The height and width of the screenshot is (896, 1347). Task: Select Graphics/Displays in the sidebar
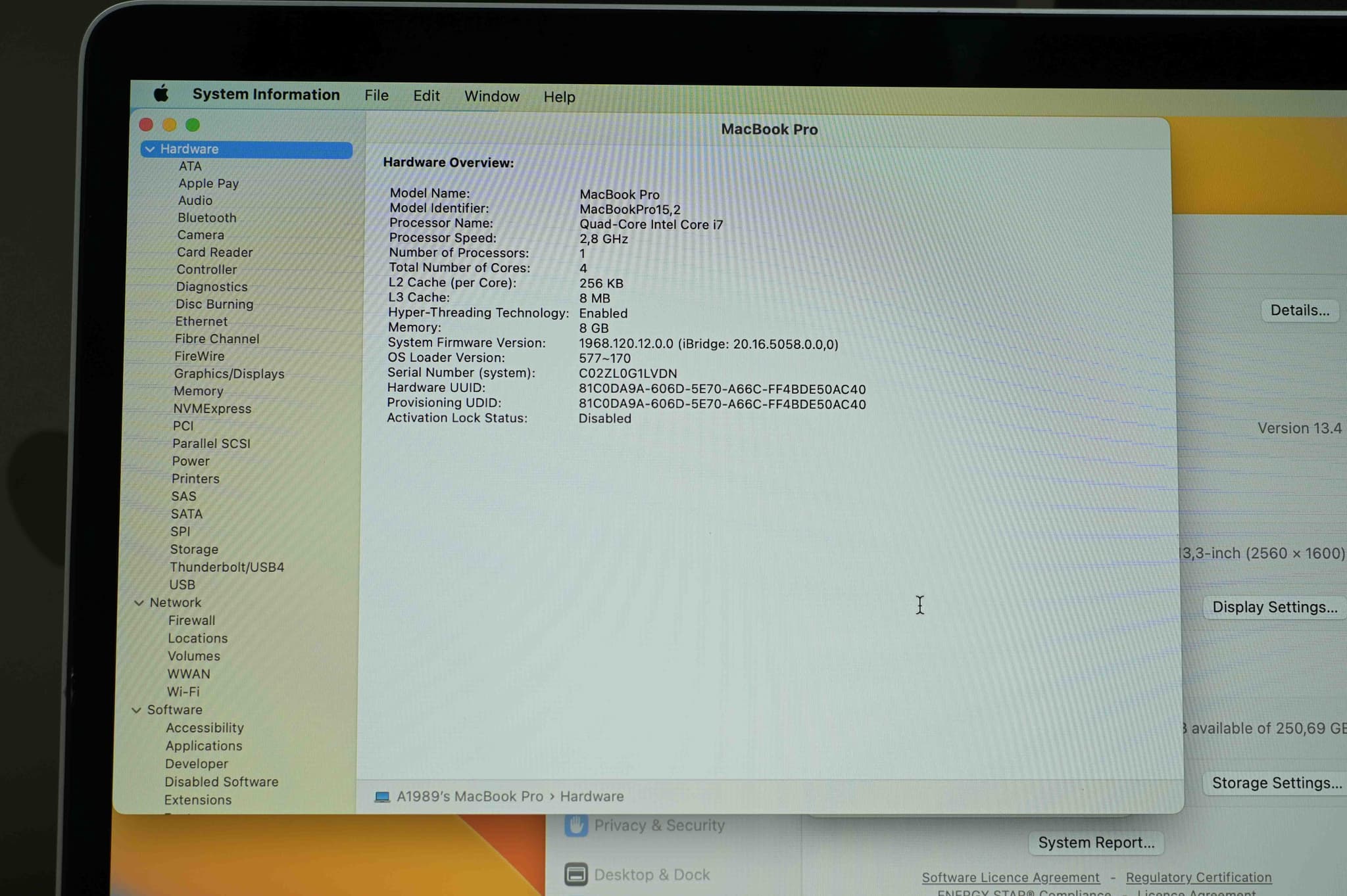pyautogui.click(x=229, y=373)
